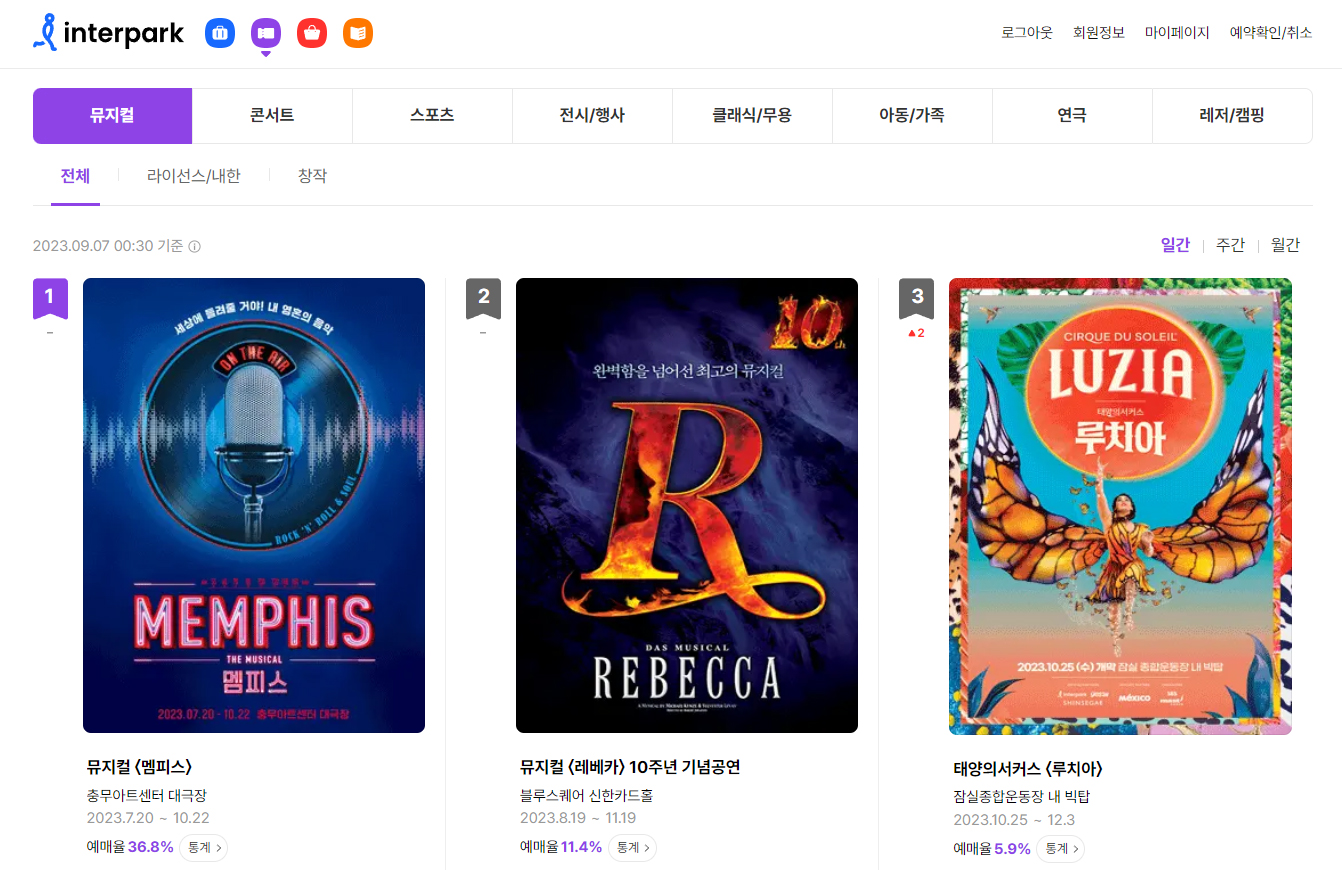Click the red ▲2 rank change indicator

click(x=916, y=333)
